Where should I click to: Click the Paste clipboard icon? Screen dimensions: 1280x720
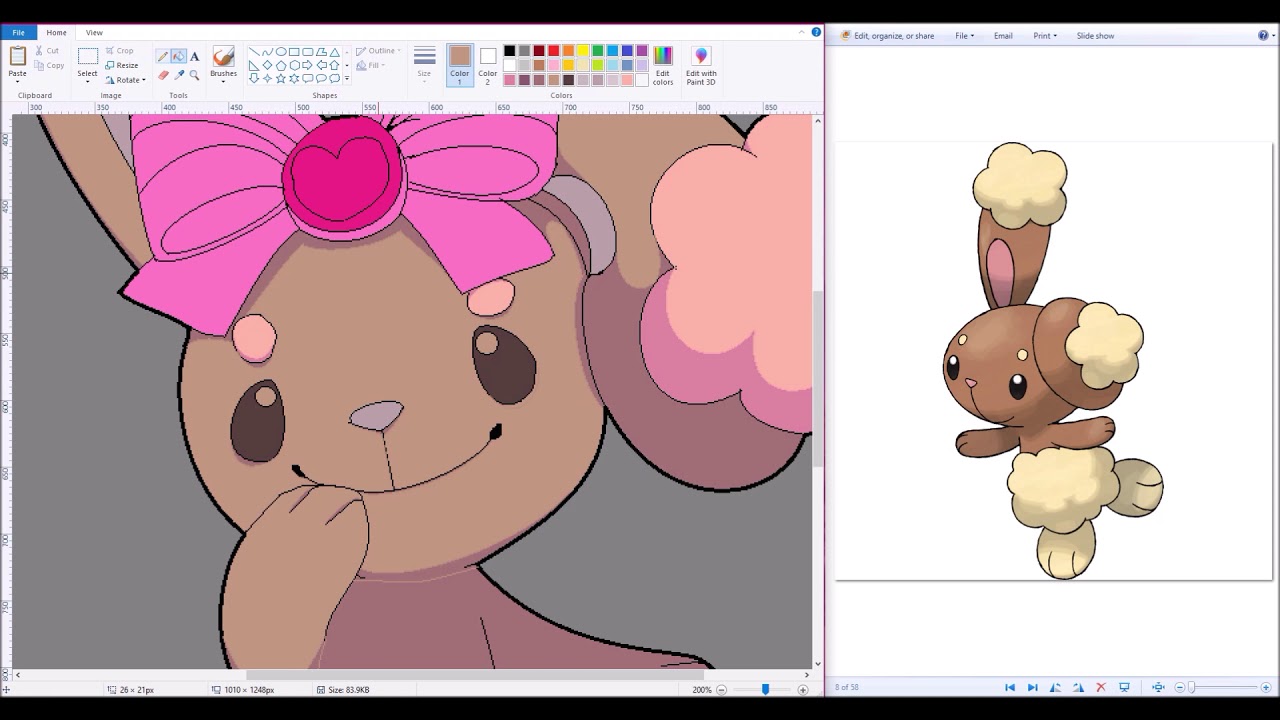[18, 56]
